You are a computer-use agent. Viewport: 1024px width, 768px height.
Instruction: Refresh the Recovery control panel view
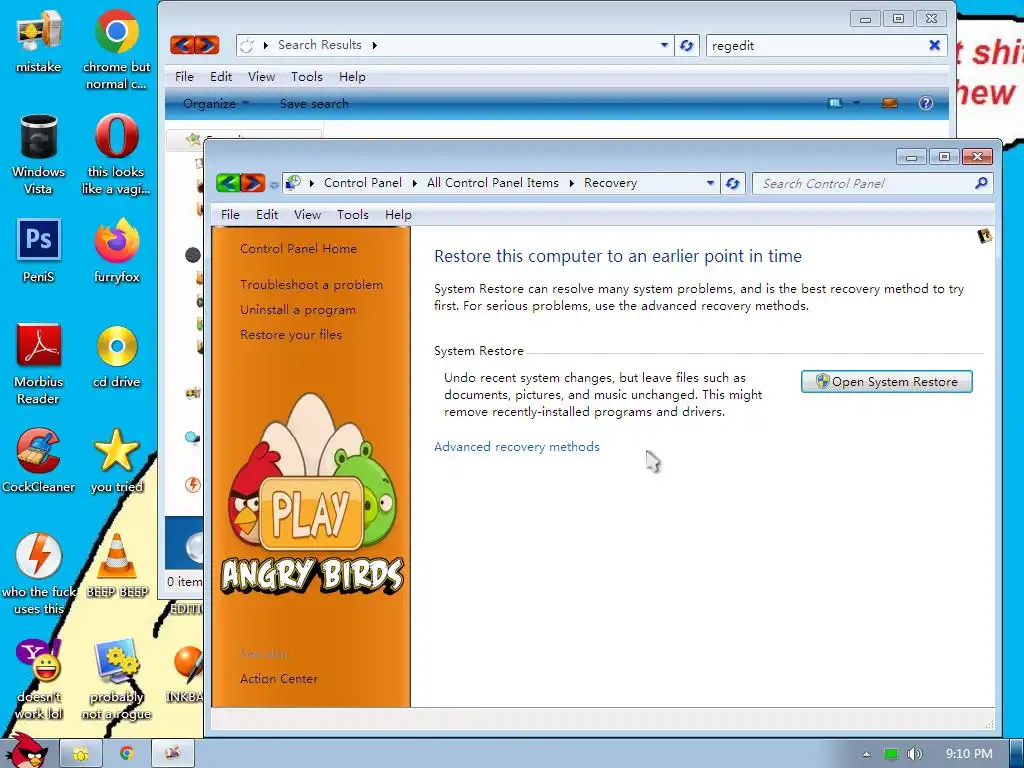[x=733, y=184]
